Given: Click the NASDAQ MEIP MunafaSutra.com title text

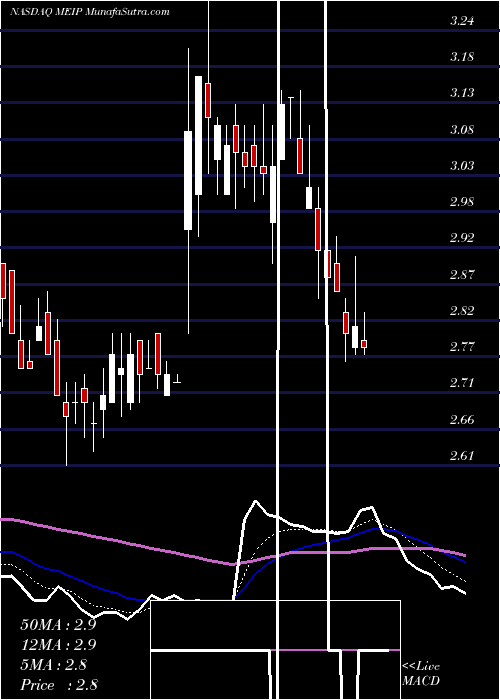Looking at the screenshot, I should (x=90, y=12).
